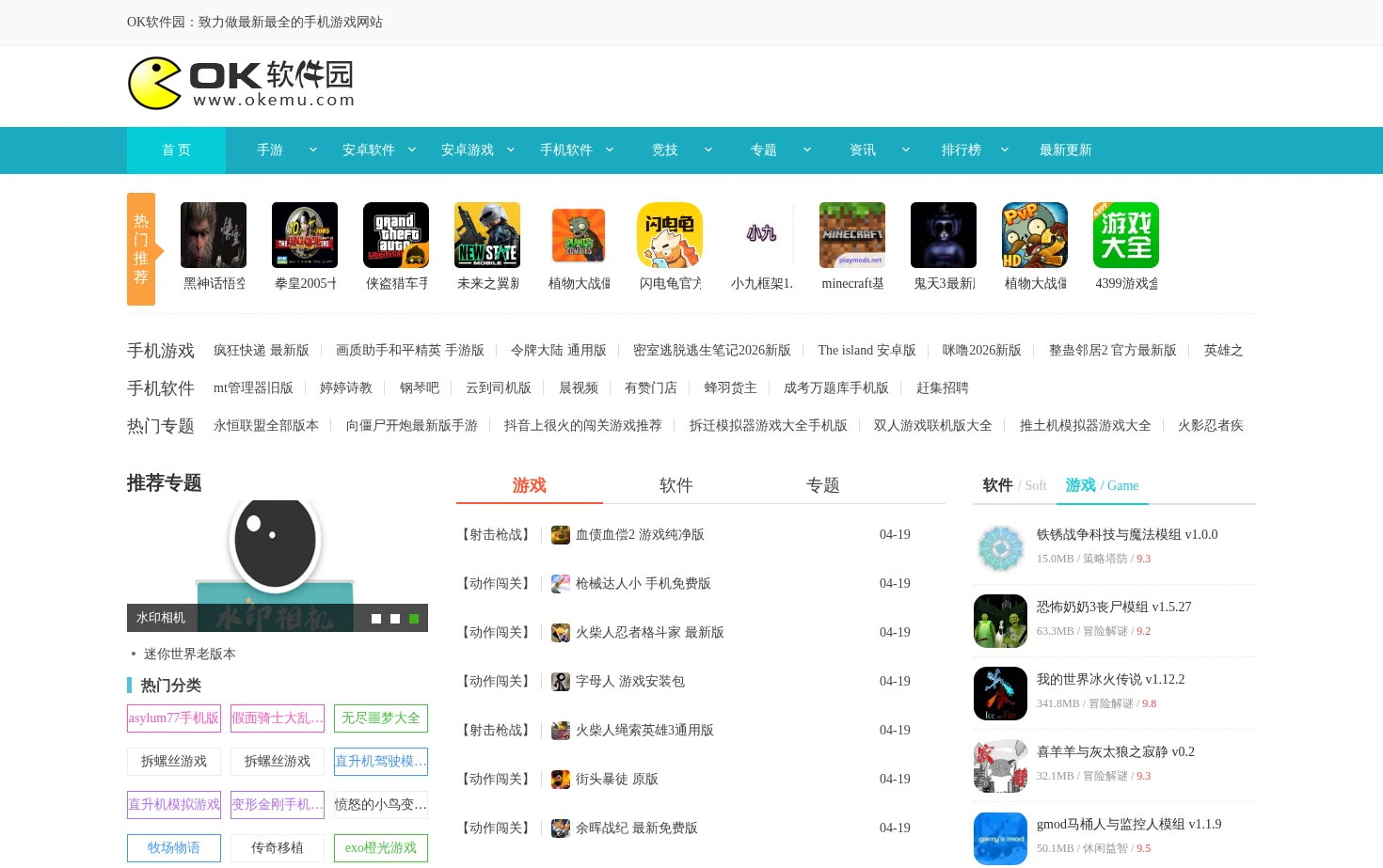Open the 黑神话悟空 game icon
Viewport: 1383px width, 868px height.
[x=214, y=235]
